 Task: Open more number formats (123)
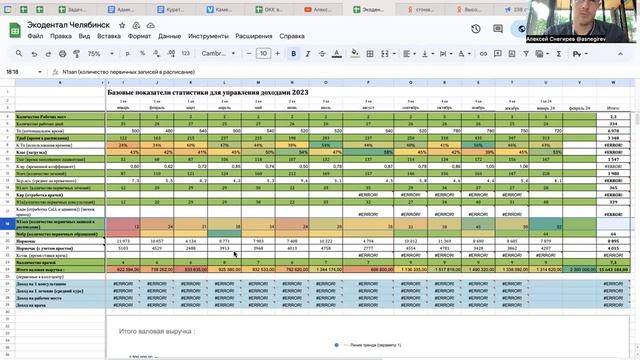pyautogui.click(x=186, y=53)
